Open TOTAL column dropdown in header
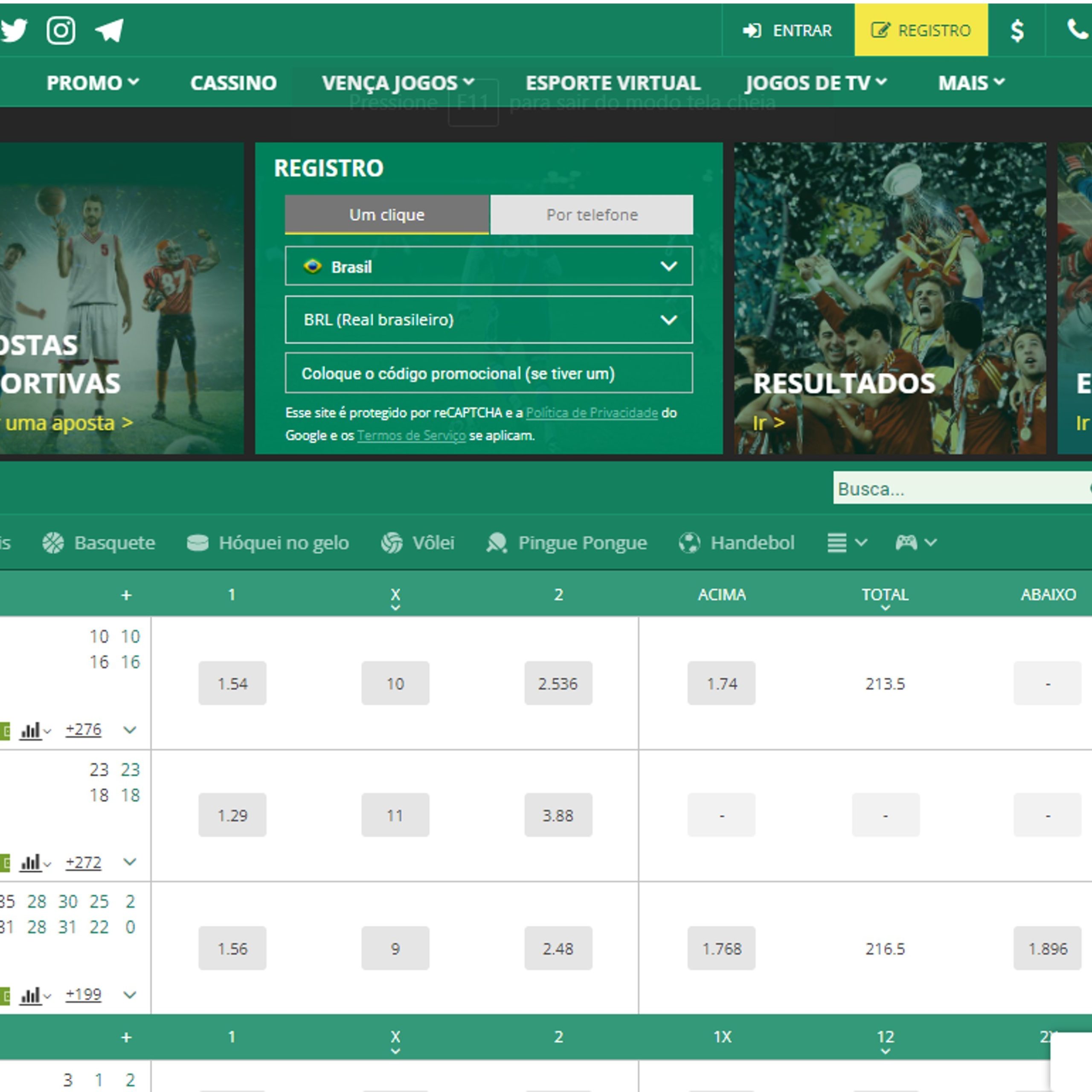Image resolution: width=1092 pixels, height=1092 pixels. [885, 598]
